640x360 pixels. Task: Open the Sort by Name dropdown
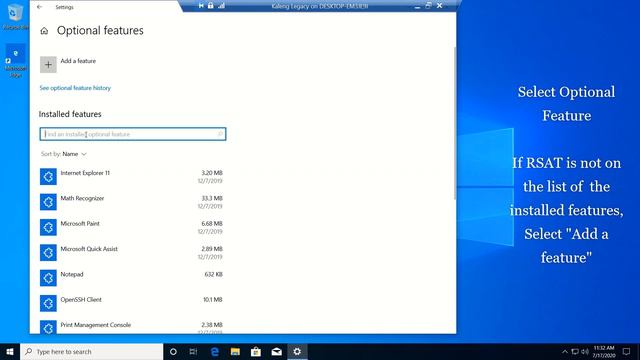[x=64, y=154]
